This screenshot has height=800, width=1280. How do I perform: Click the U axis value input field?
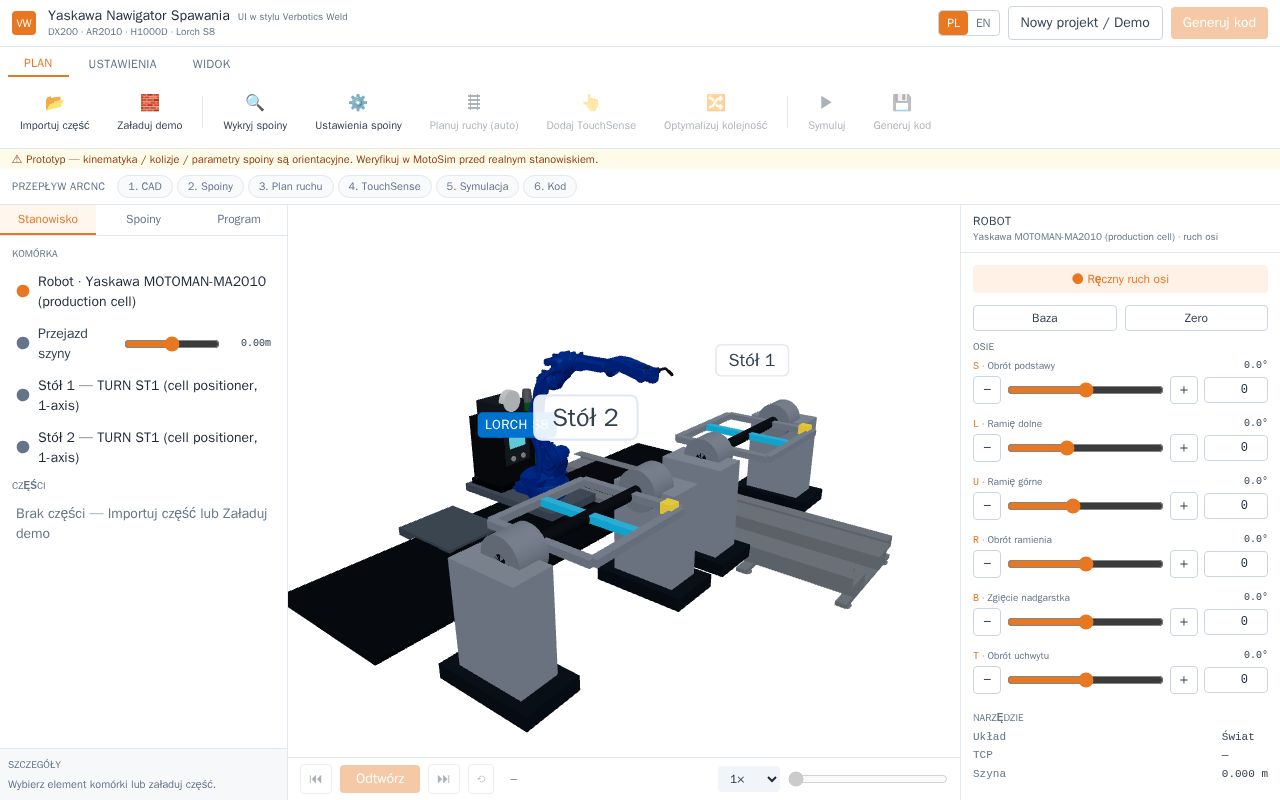(1236, 506)
